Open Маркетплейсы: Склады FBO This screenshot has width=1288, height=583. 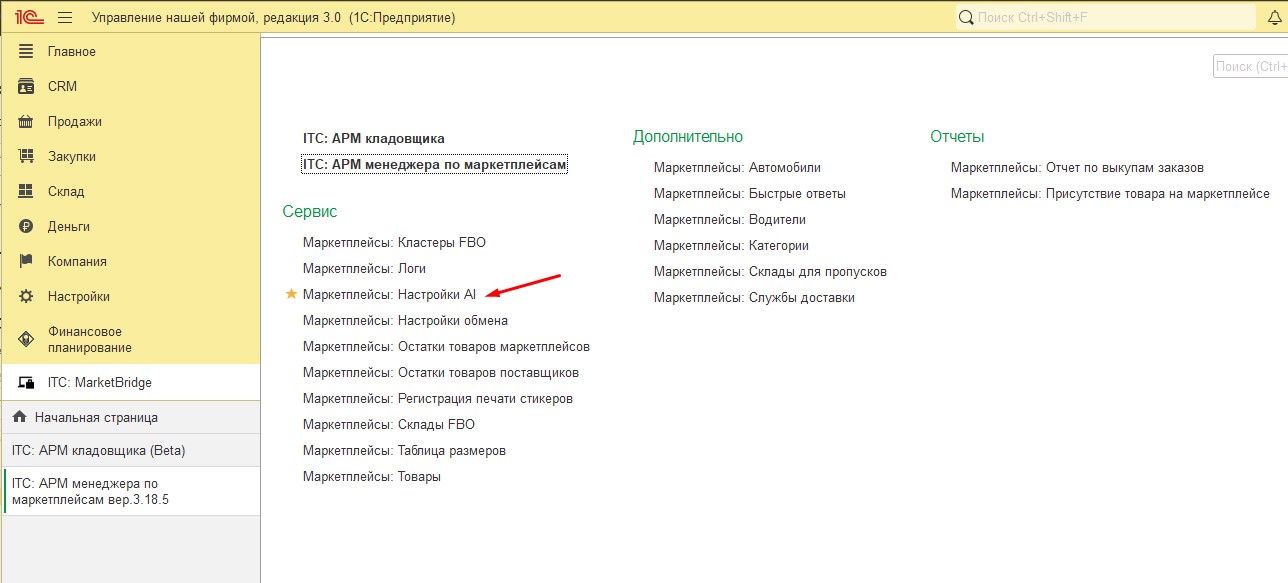pyautogui.click(x=389, y=424)
